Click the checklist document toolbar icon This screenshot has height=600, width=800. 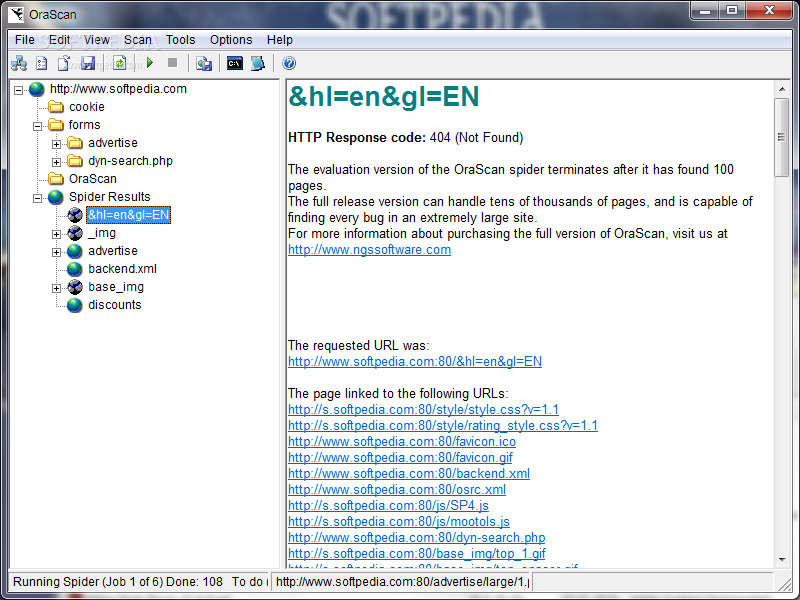pyautogui.click(x=42, y=63)
